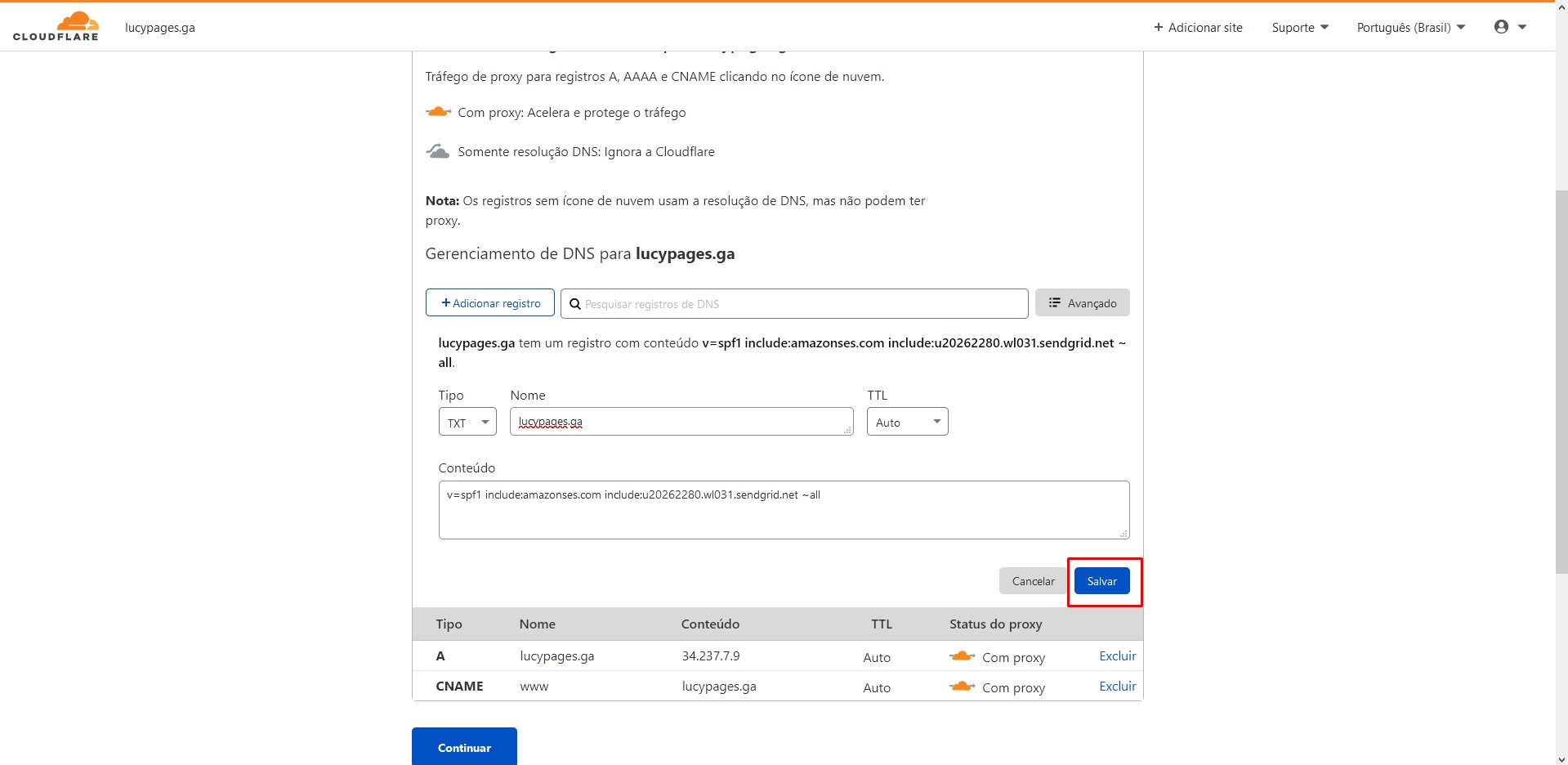
Task: Click the Status do proxy column header
Action: click(x=996, y=624)
